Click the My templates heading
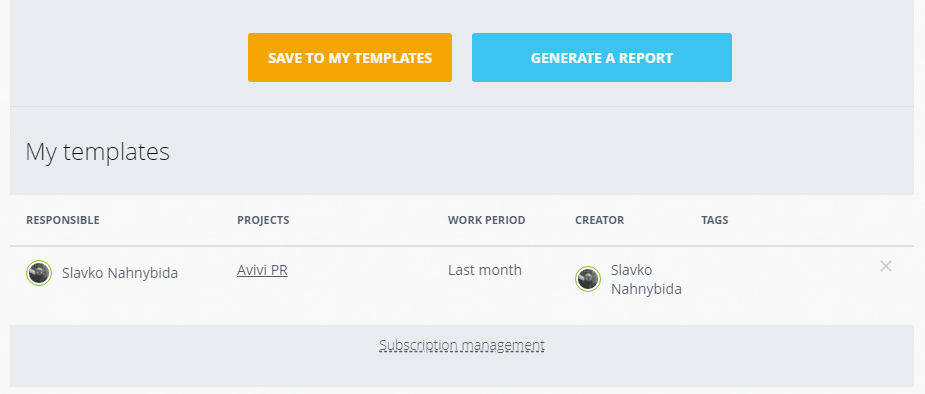The width and height of the screenshot is (925, 394). (x=97, y=152)
